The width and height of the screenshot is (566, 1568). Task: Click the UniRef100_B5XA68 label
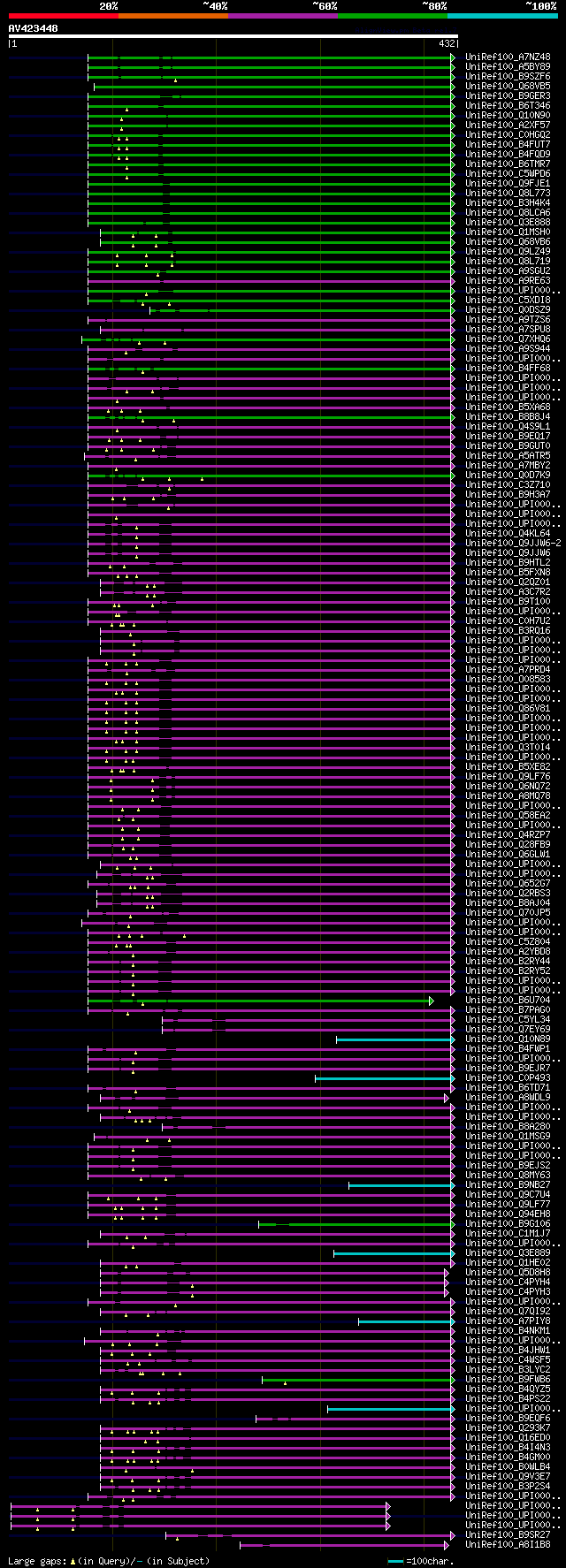(x=508, y=407)
